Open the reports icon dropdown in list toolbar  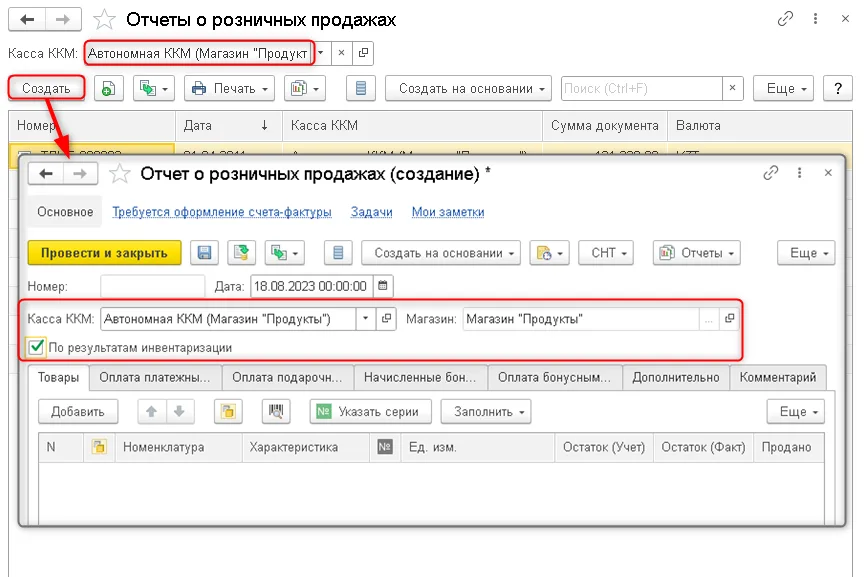(305, 88)
